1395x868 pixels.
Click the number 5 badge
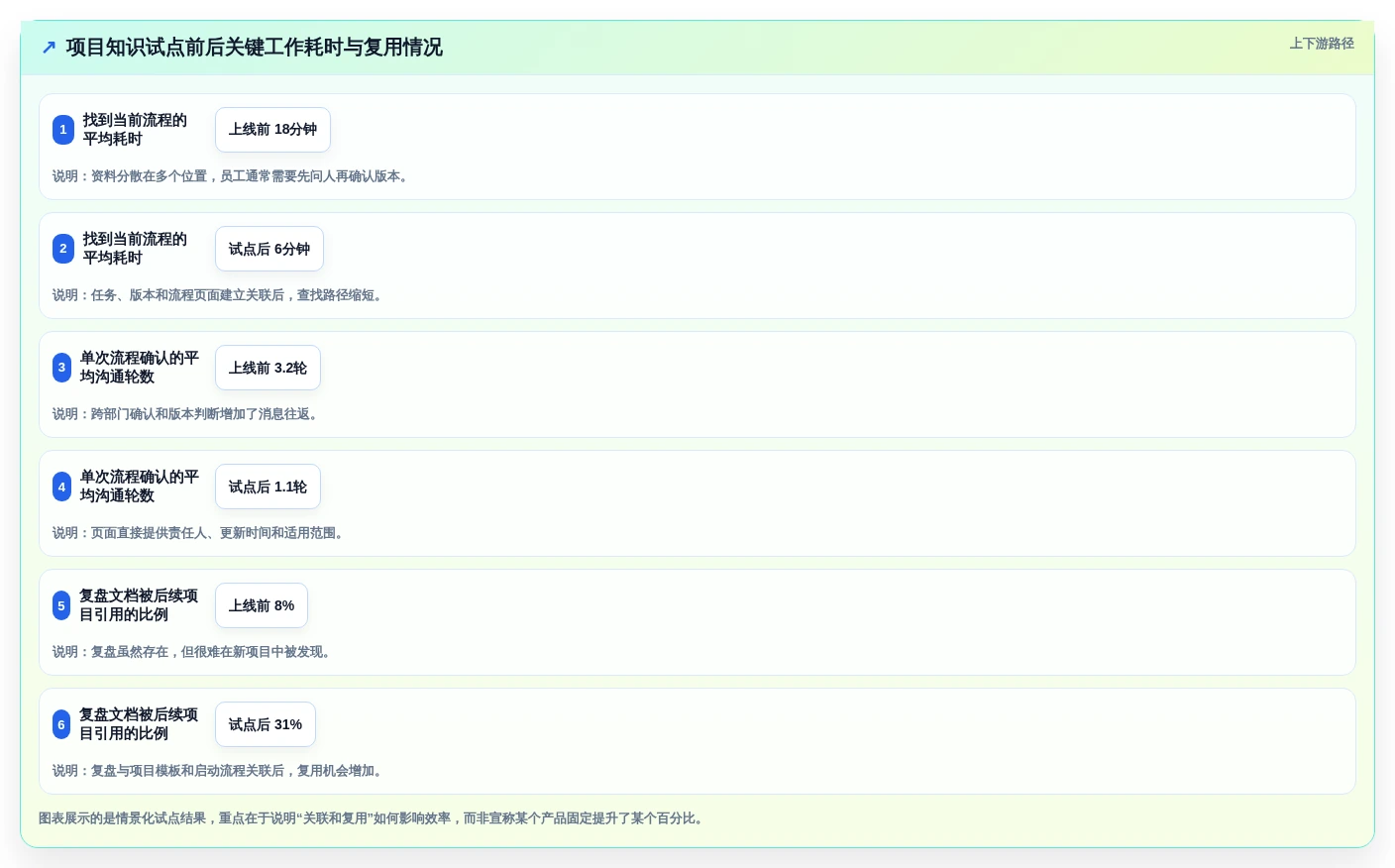coord(61,605)
